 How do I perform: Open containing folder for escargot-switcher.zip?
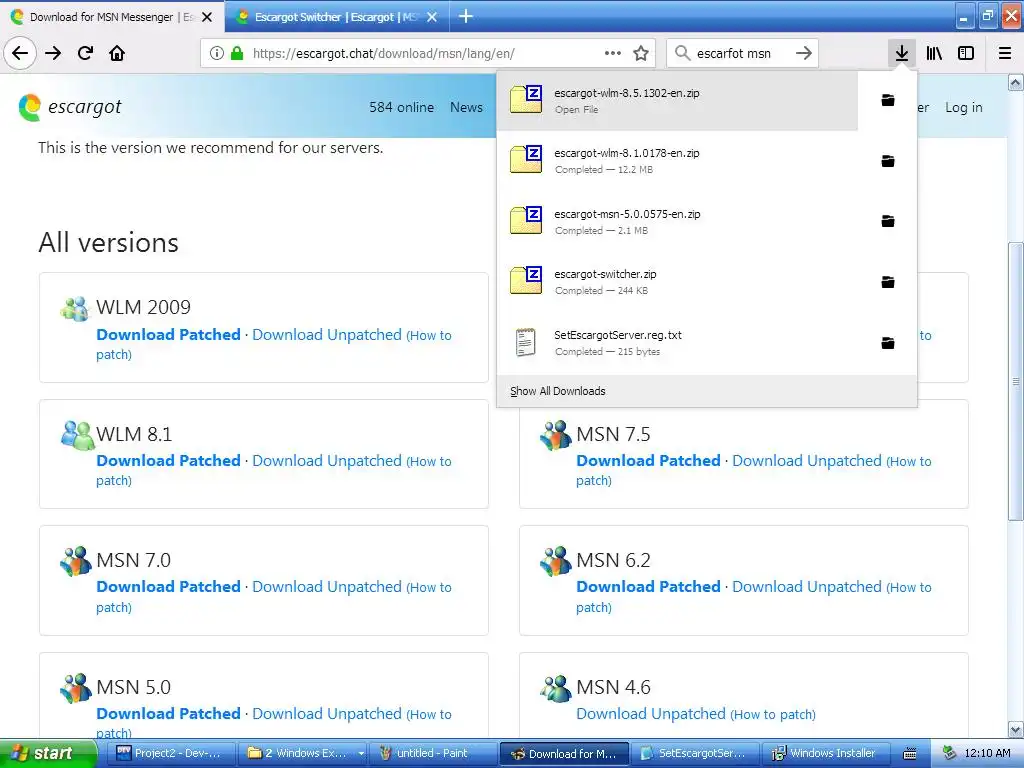pos(888,282)
